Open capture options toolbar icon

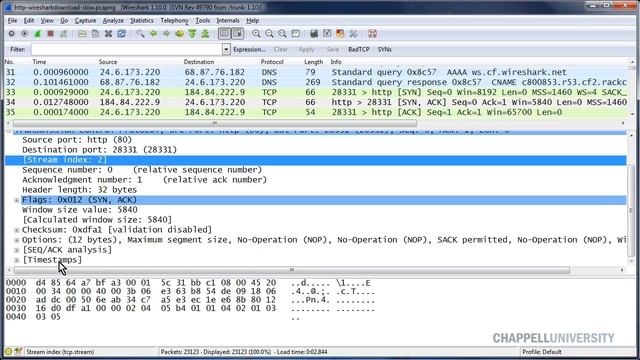pyautogui.click(x=24, y=34)
